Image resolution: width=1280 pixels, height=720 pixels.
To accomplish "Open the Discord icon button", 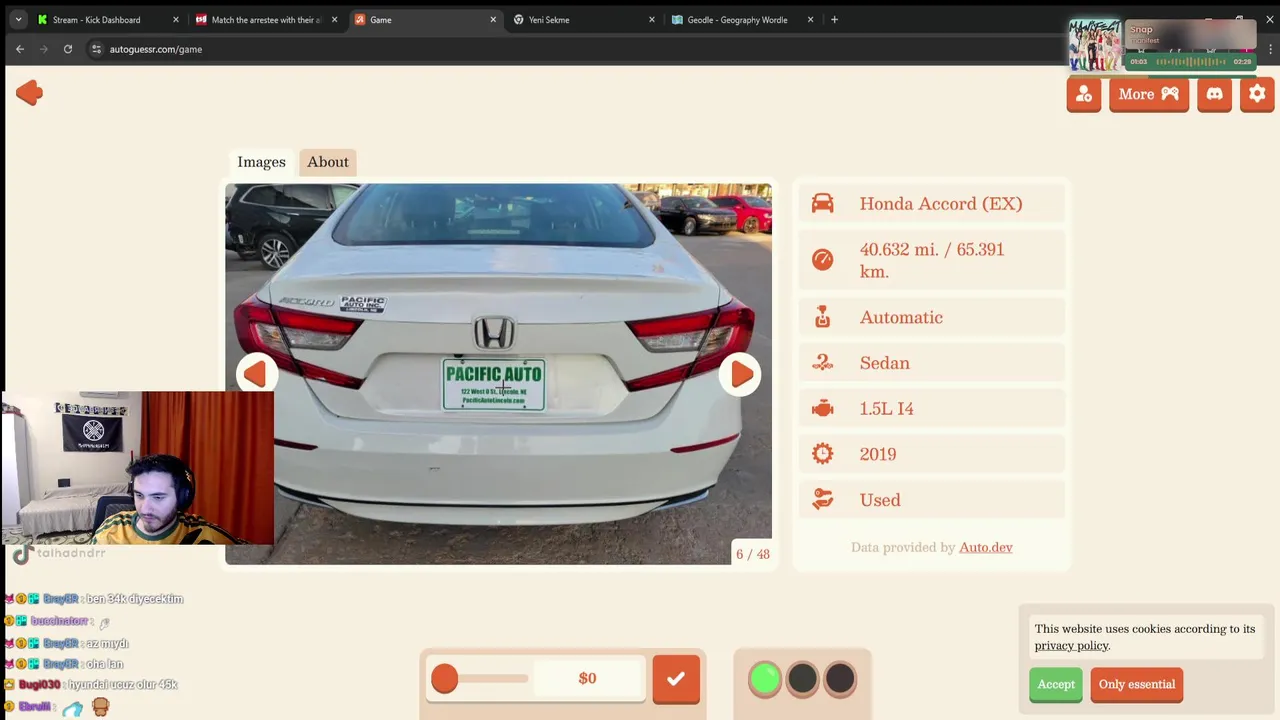I will coord(1214,94).
